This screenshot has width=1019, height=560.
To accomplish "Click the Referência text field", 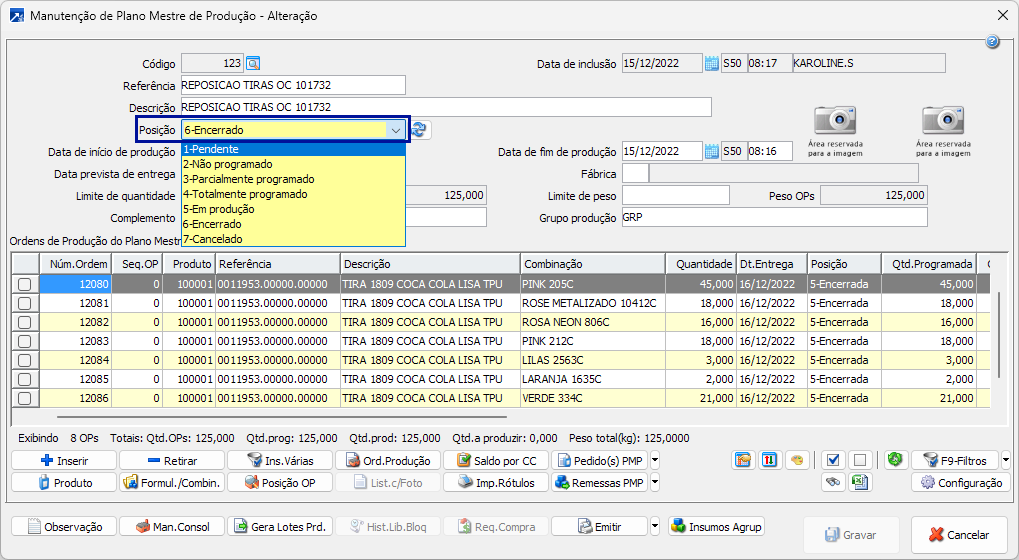I will (293, 85).
